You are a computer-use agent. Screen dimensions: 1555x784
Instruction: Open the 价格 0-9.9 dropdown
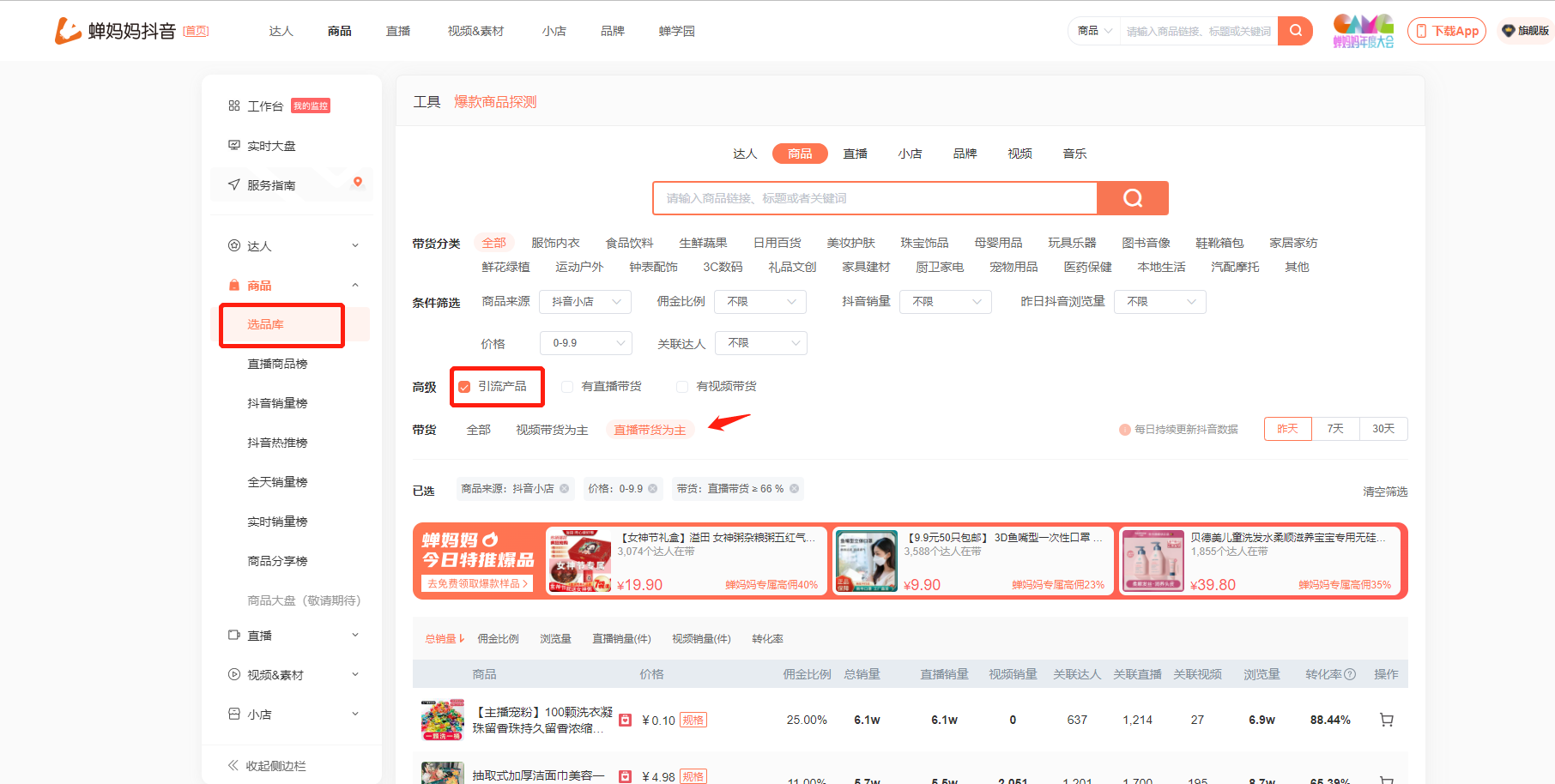coord(586,343)
